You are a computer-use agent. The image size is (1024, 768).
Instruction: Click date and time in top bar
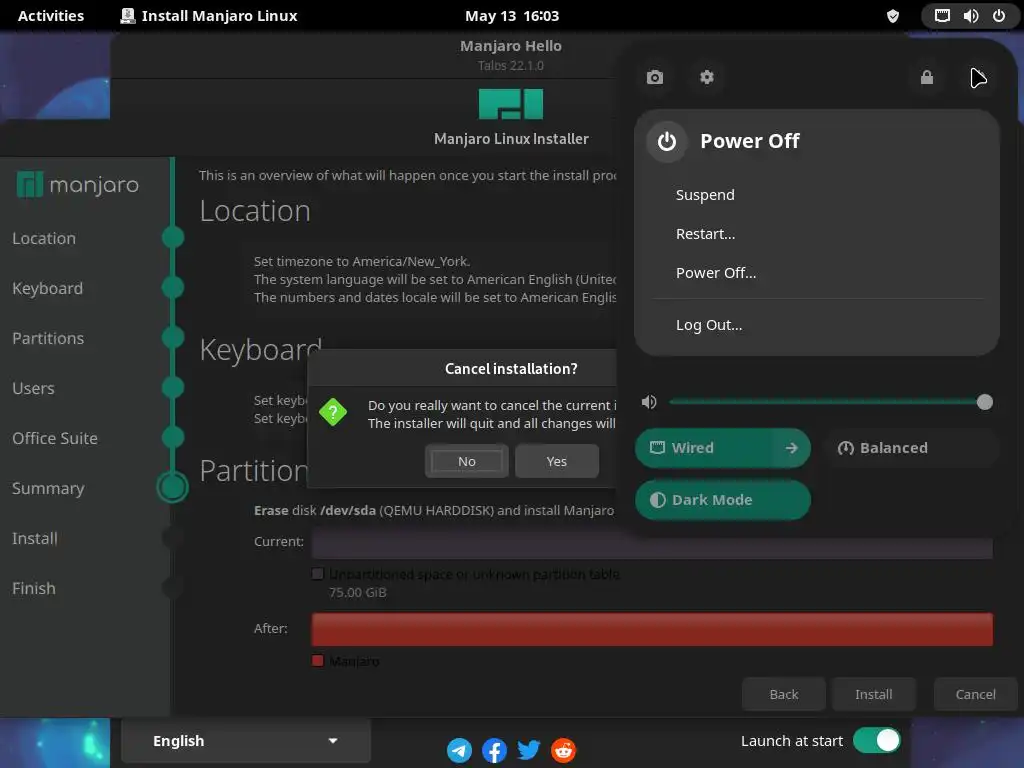(512, 16)
